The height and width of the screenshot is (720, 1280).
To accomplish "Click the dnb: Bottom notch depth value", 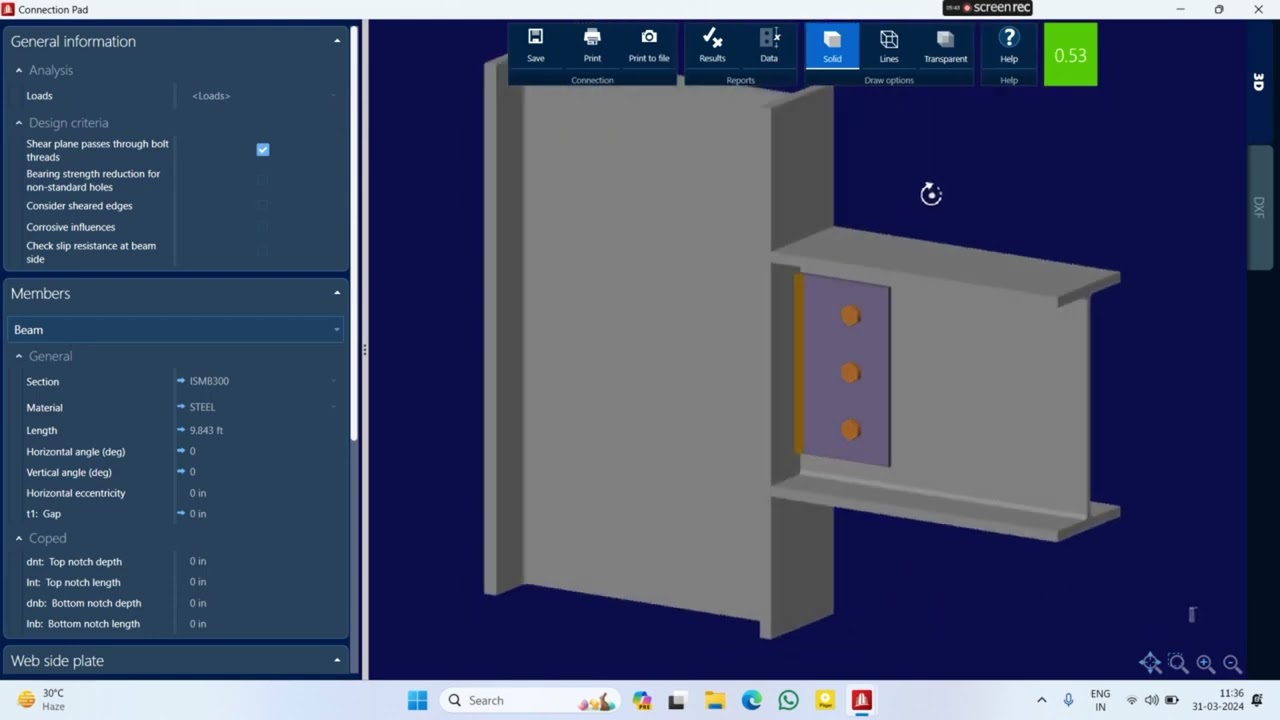I will pyautogui.click(x=198, y=603).
